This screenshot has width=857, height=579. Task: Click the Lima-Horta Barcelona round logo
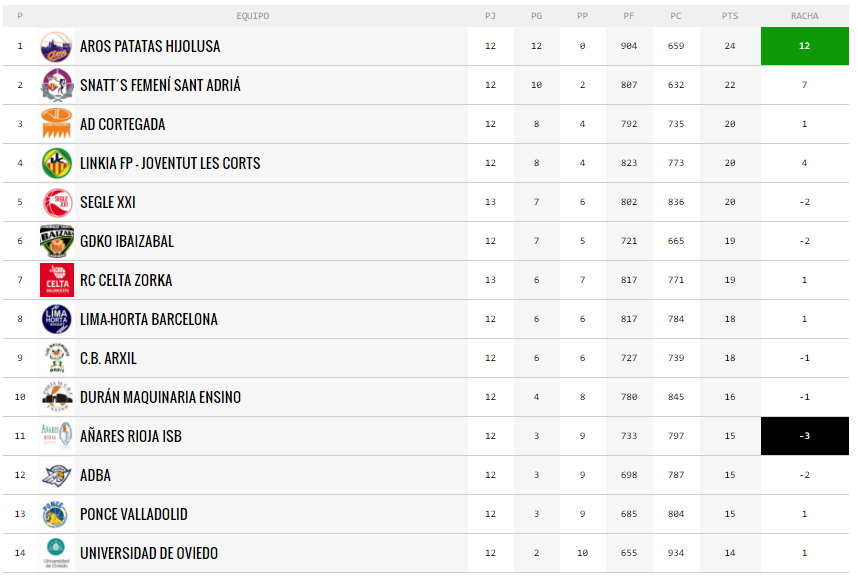point(57,319)
